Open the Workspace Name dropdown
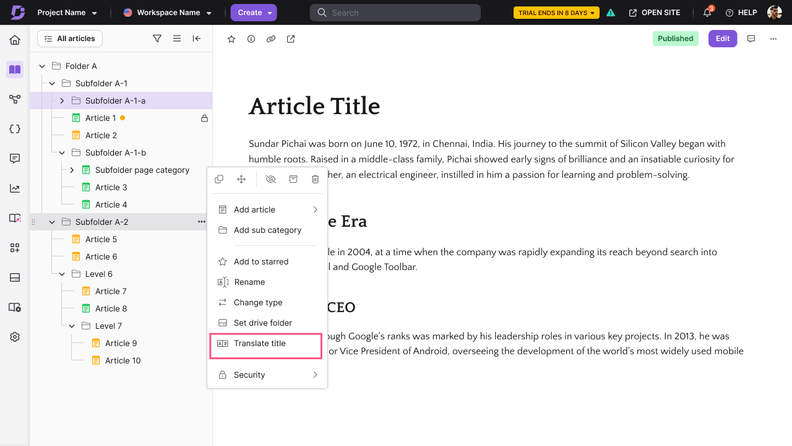792x446 pixels. 167,13
